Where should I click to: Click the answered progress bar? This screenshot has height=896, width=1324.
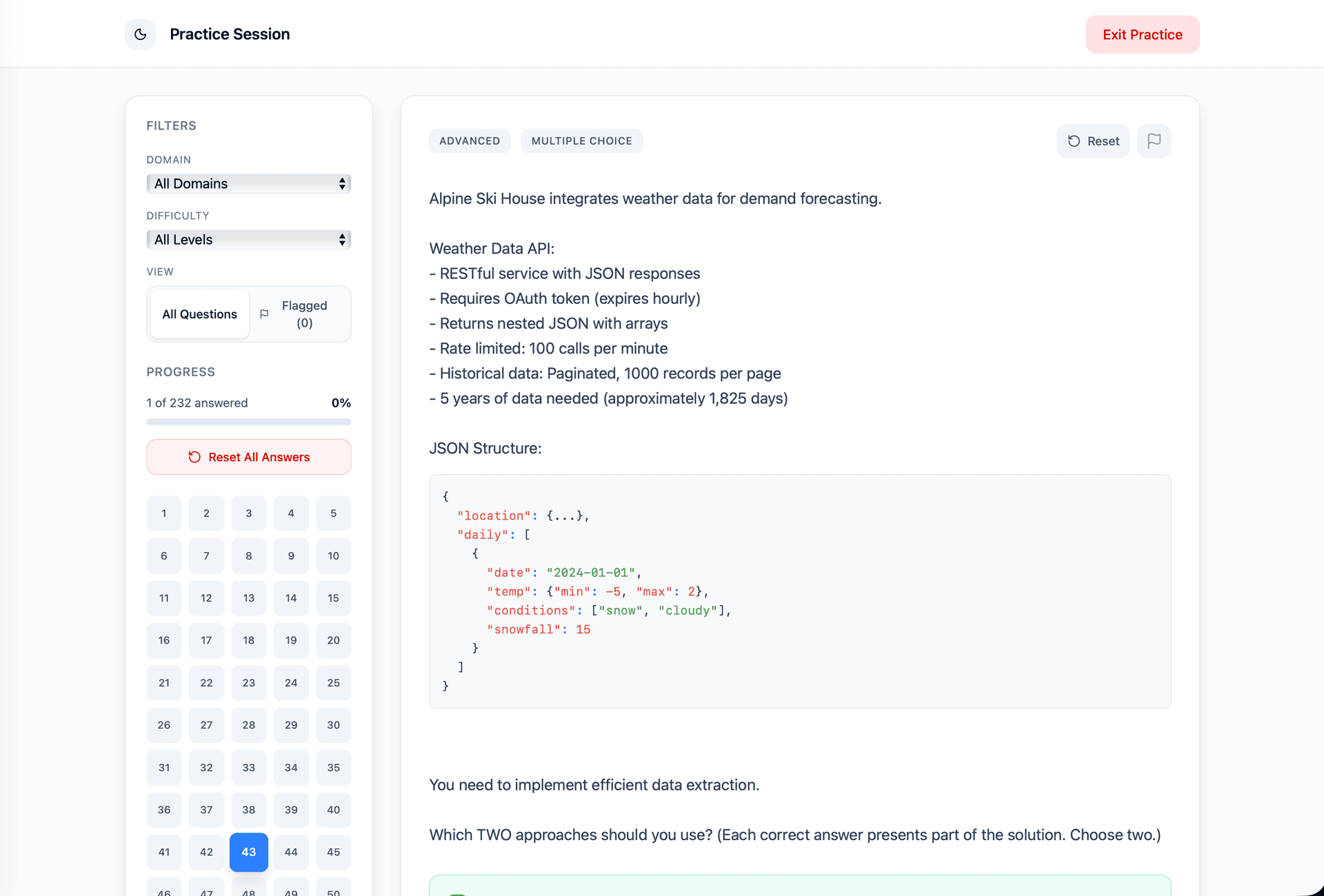pos(249,422)
